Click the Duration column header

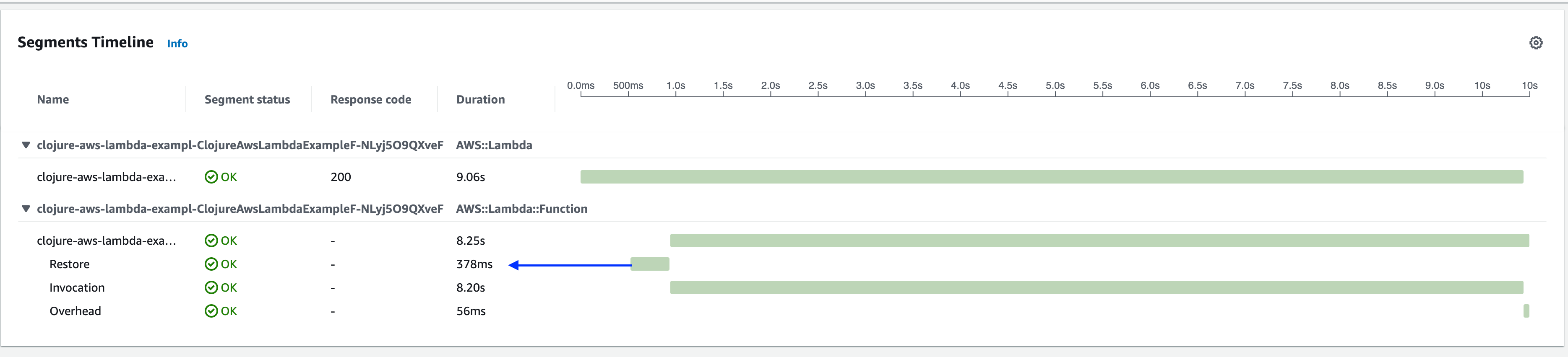(x=480, y=100)
